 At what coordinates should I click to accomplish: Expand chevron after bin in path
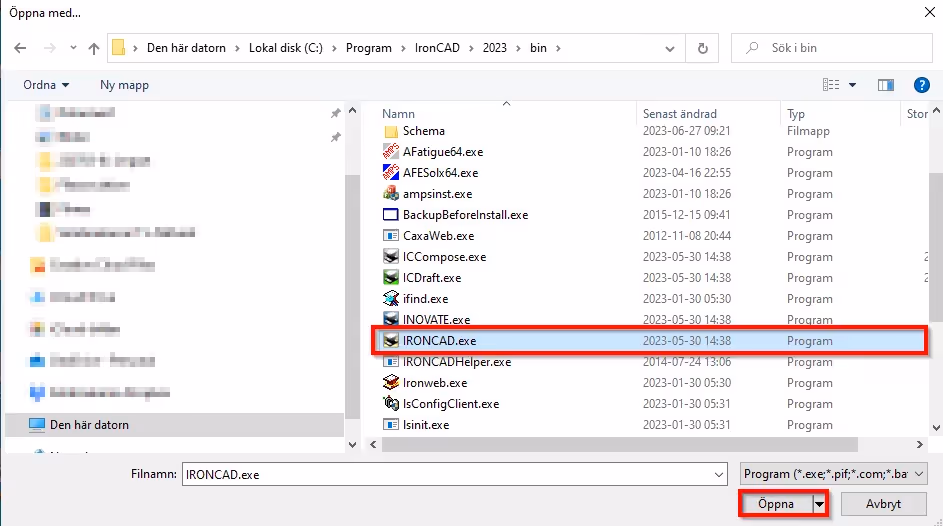point(558,48)
